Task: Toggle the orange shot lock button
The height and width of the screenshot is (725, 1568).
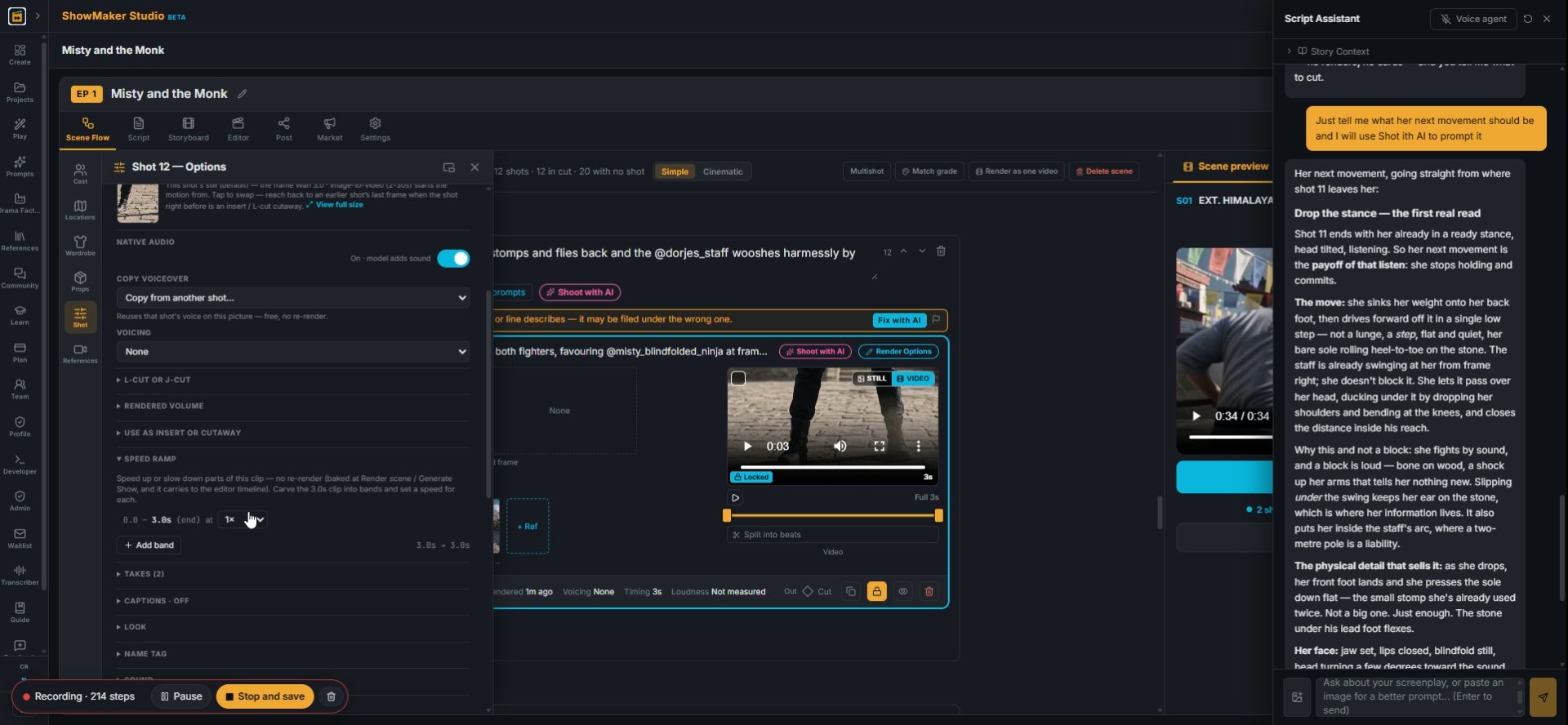Action: 876,592
